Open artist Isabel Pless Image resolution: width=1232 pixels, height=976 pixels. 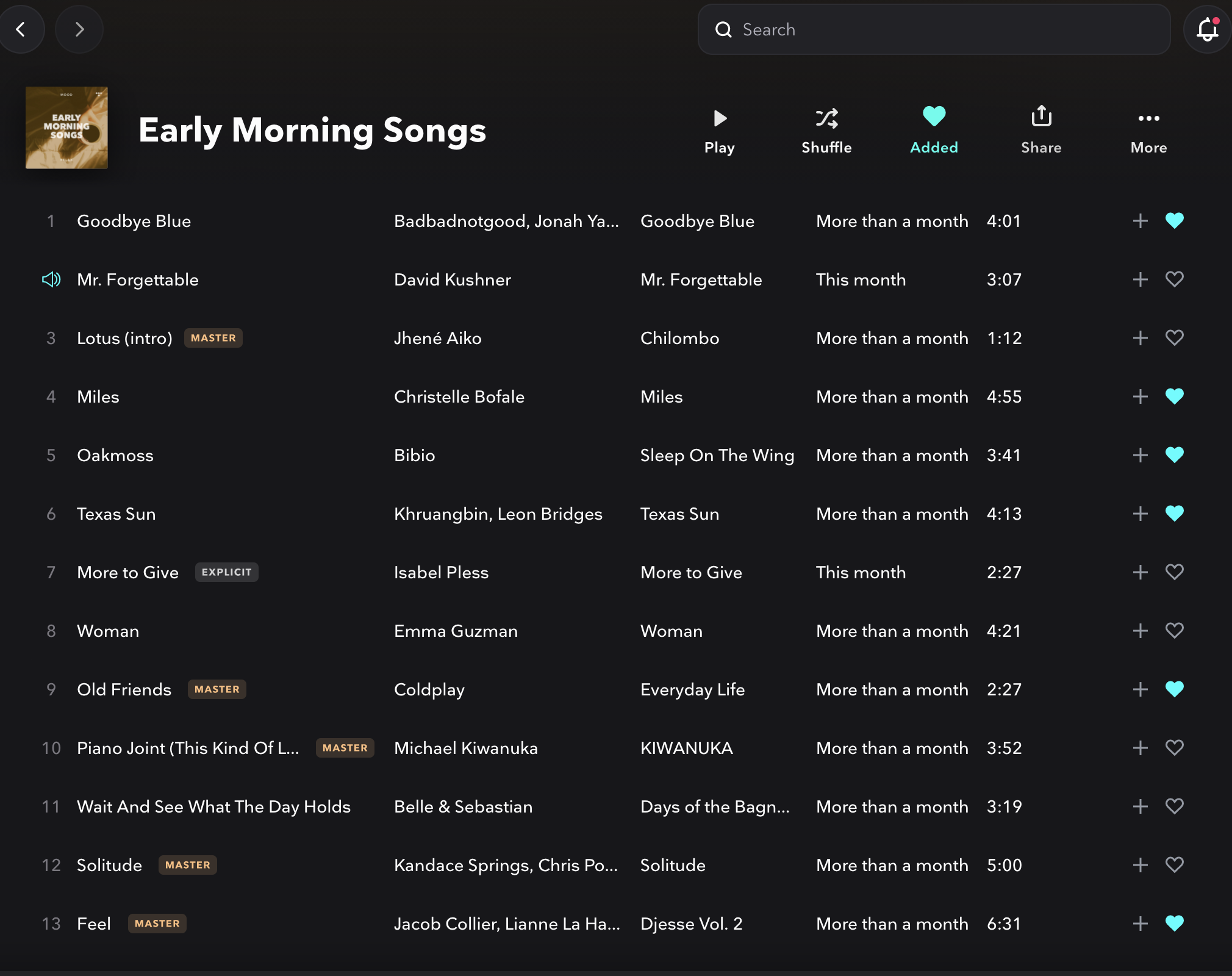click(x=442, y=572)
